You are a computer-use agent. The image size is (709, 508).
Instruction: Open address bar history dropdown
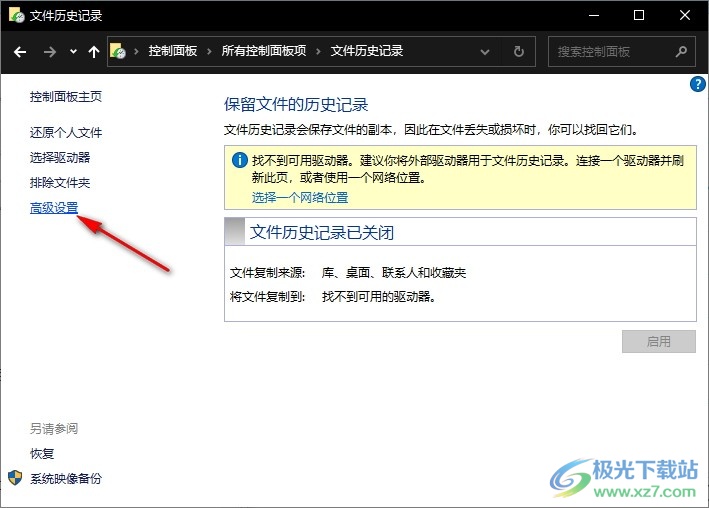[x=485, y=52]
